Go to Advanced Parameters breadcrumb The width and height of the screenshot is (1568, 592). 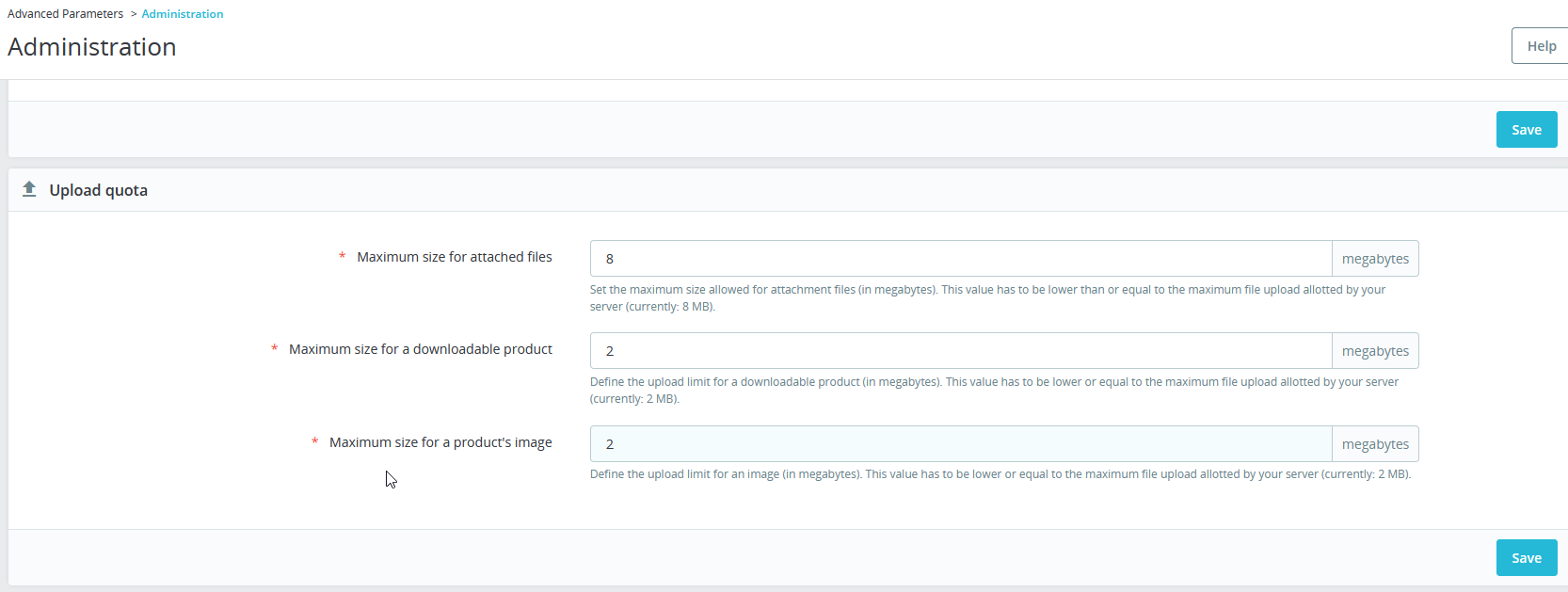tap(65, 14)
